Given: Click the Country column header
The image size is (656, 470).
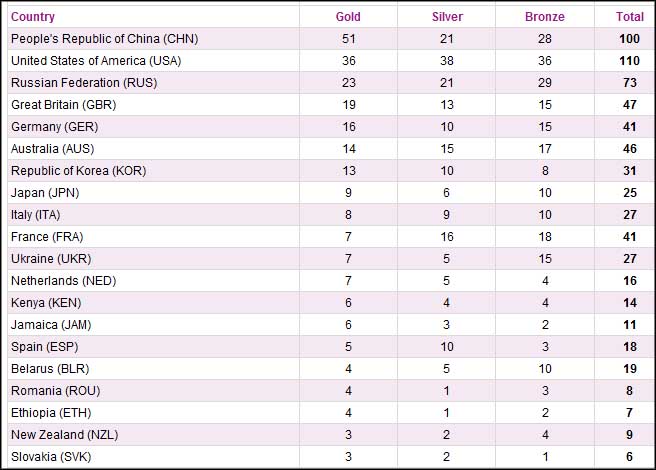Looking at the screenshot, I should (x=33, y=17).
